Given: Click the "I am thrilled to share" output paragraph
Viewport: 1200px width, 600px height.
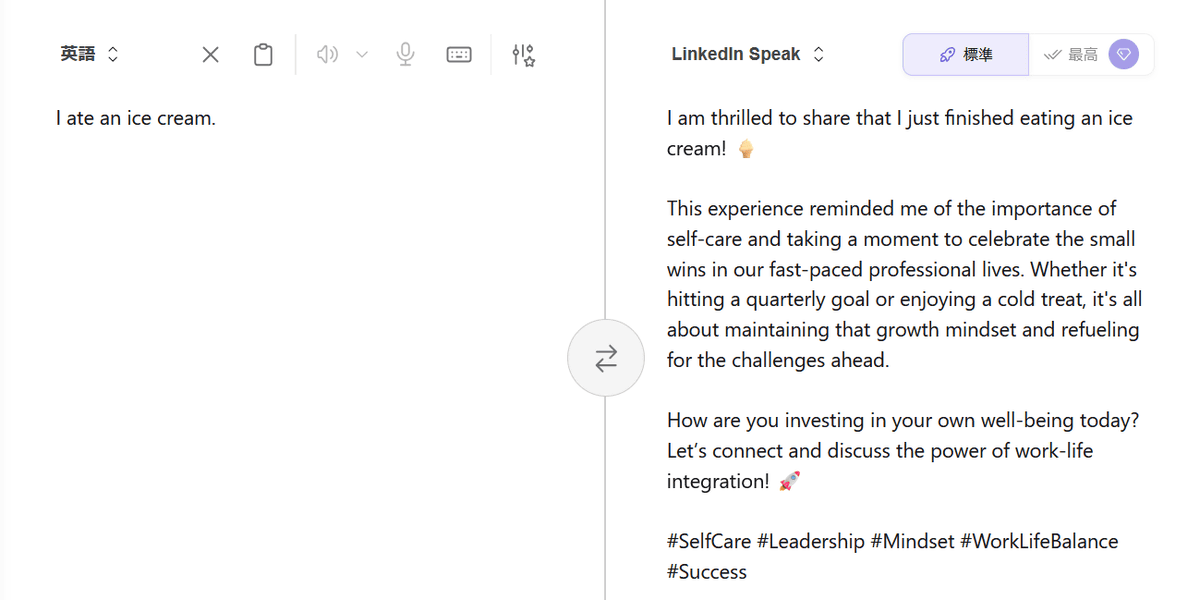Looking at the screenshot, I should click(x=899, y=133).
